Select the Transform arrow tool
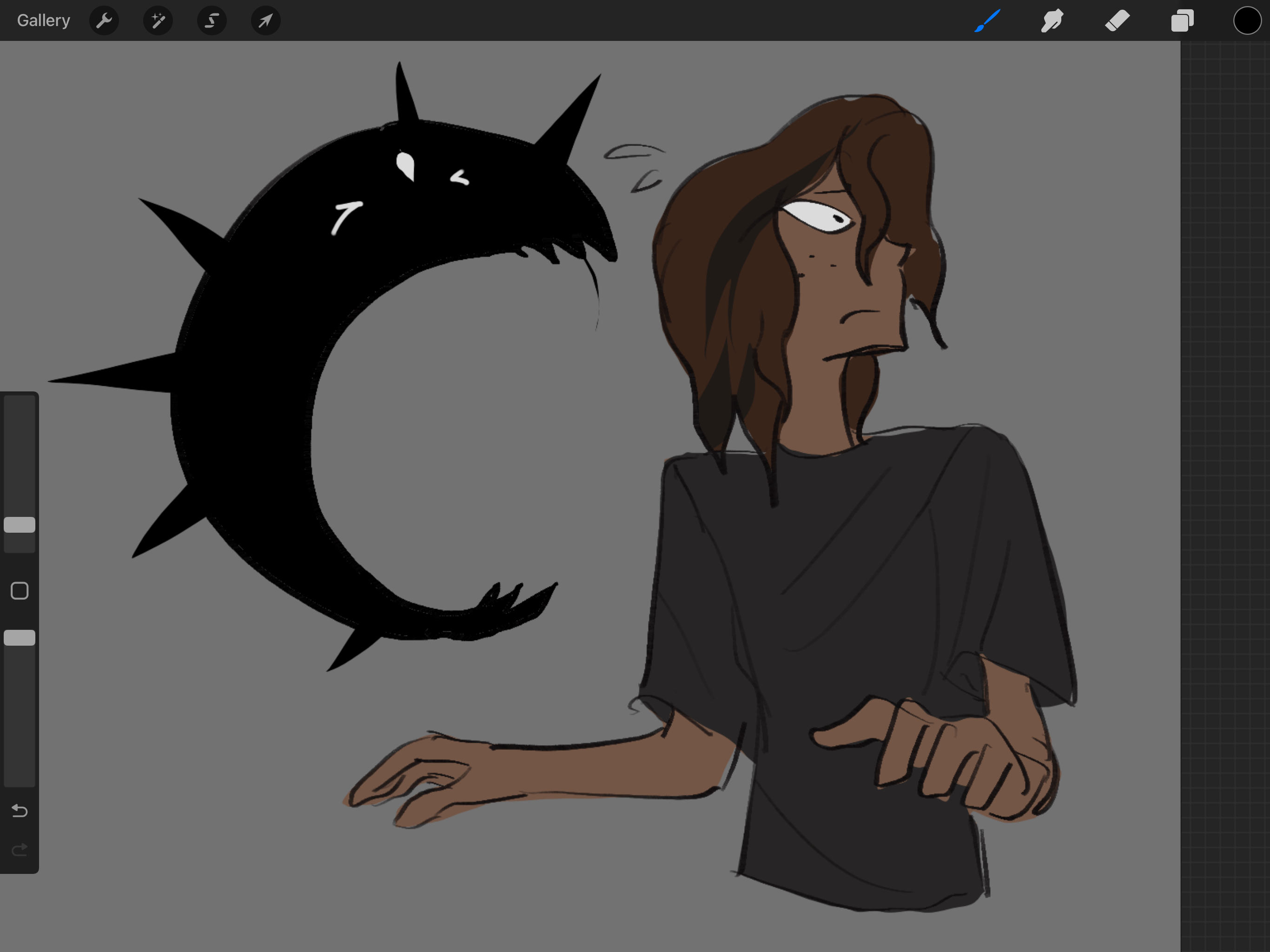Image resolution: width=1270 pixels, height=952 pixels. [265, 21]
